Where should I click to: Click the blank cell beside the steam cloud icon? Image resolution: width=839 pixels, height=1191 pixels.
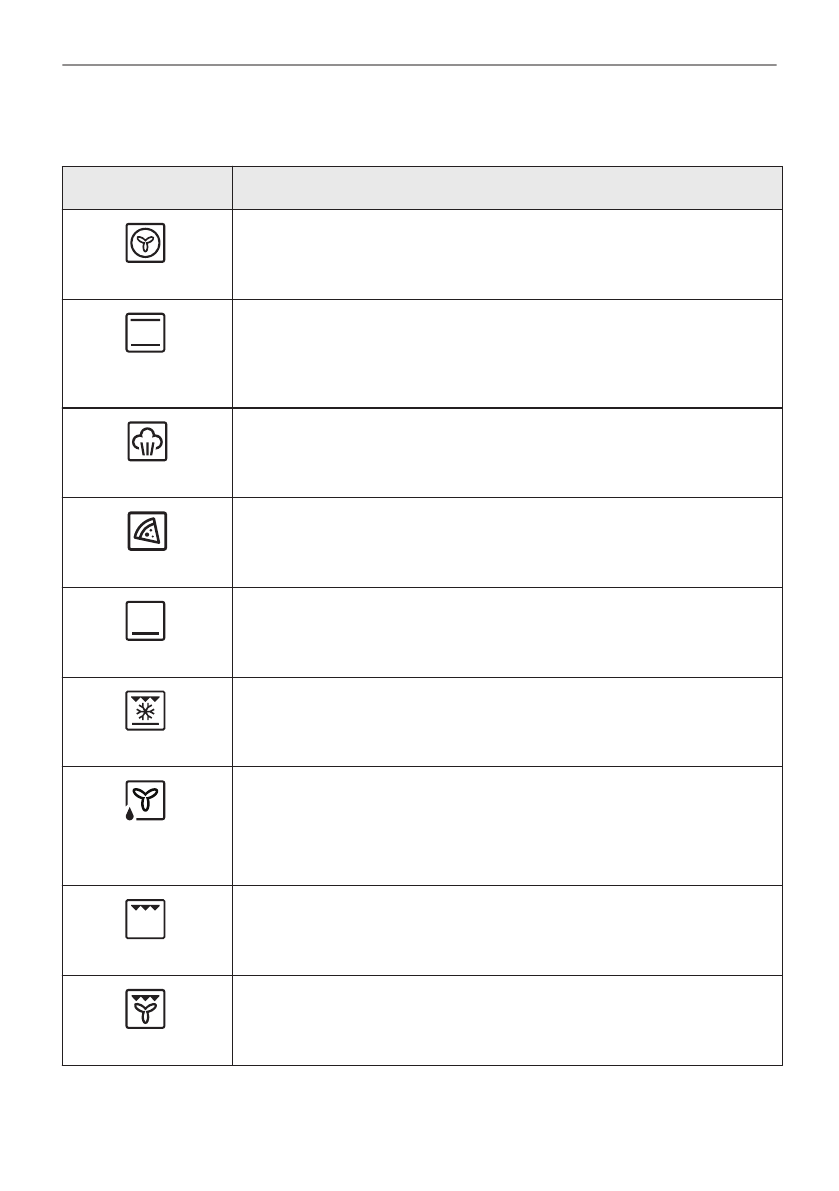(506, 452)
